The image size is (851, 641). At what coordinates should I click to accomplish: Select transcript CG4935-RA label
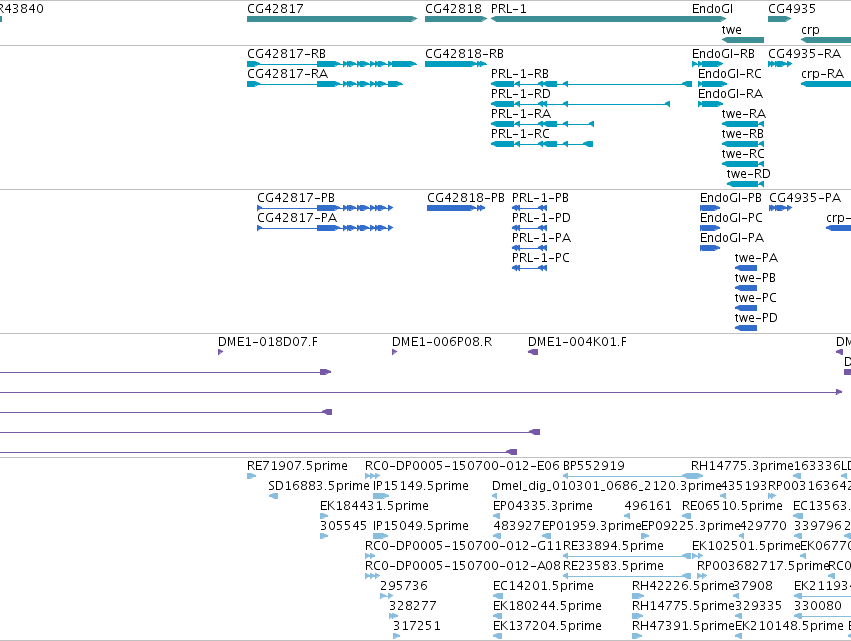(804, 54)
